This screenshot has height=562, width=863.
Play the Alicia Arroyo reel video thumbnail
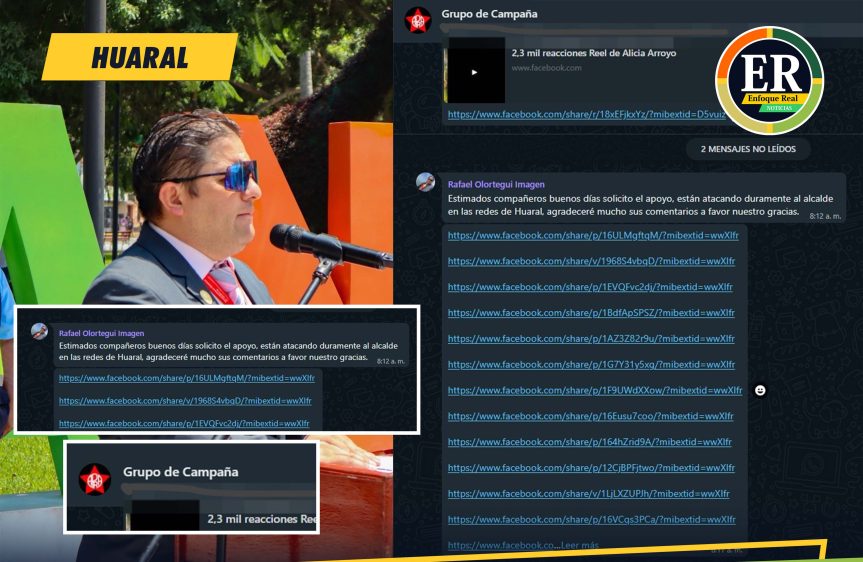pyautogui.click(x=475, y=71)
